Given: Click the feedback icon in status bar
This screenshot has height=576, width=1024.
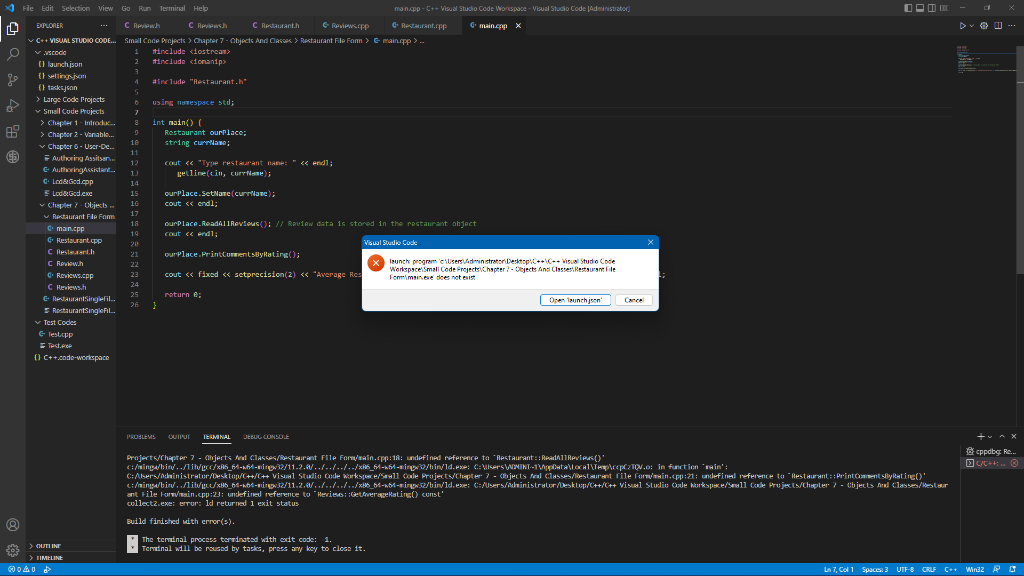Looking at the screenshot, I should 996,569.
